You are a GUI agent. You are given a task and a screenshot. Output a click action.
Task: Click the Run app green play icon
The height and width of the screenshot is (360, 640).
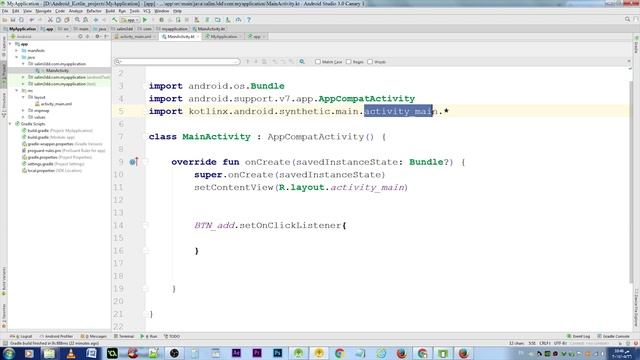145,20
